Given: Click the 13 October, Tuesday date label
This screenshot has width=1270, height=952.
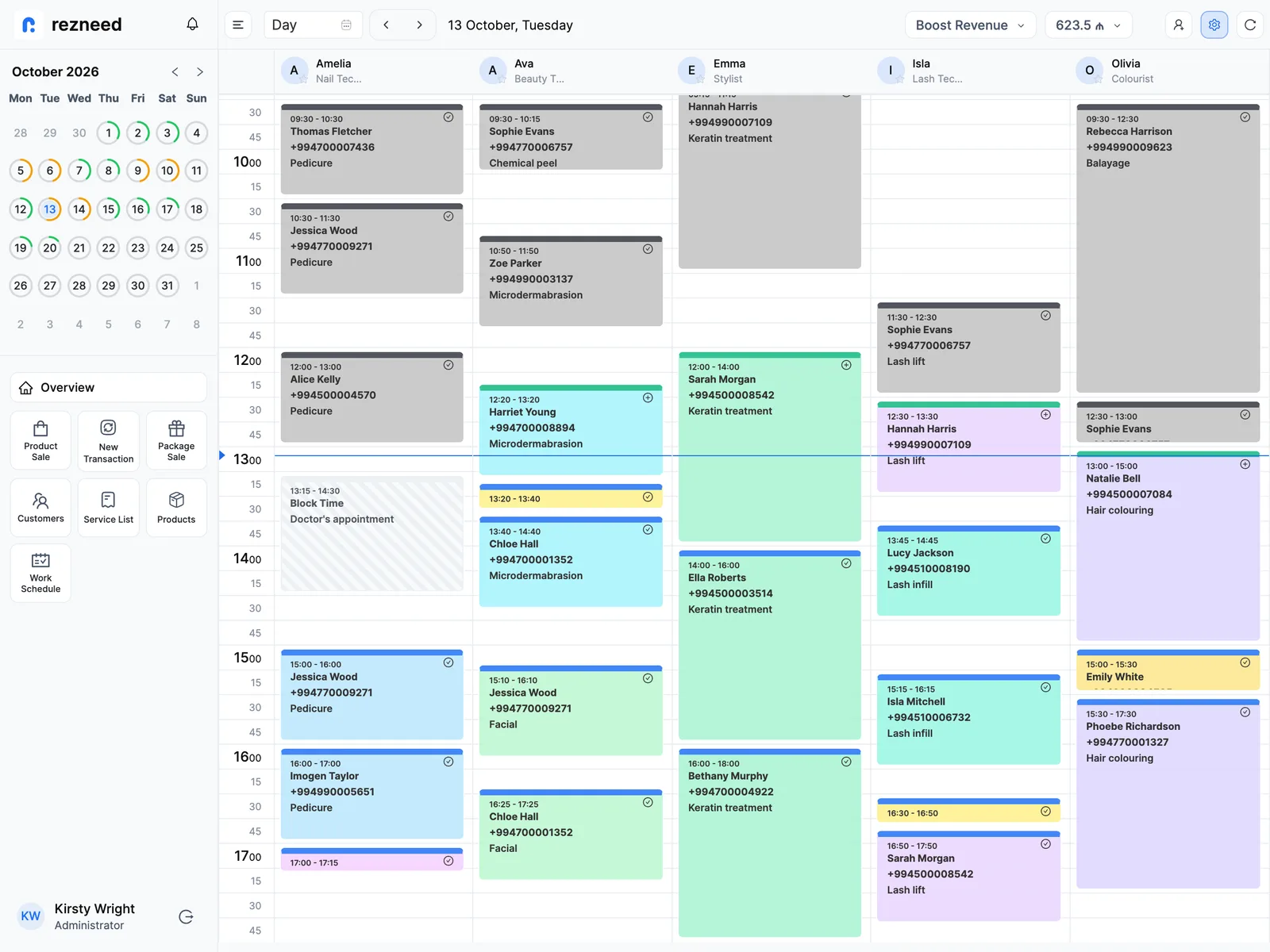Looking at the screenshot, I should [510, 25].
